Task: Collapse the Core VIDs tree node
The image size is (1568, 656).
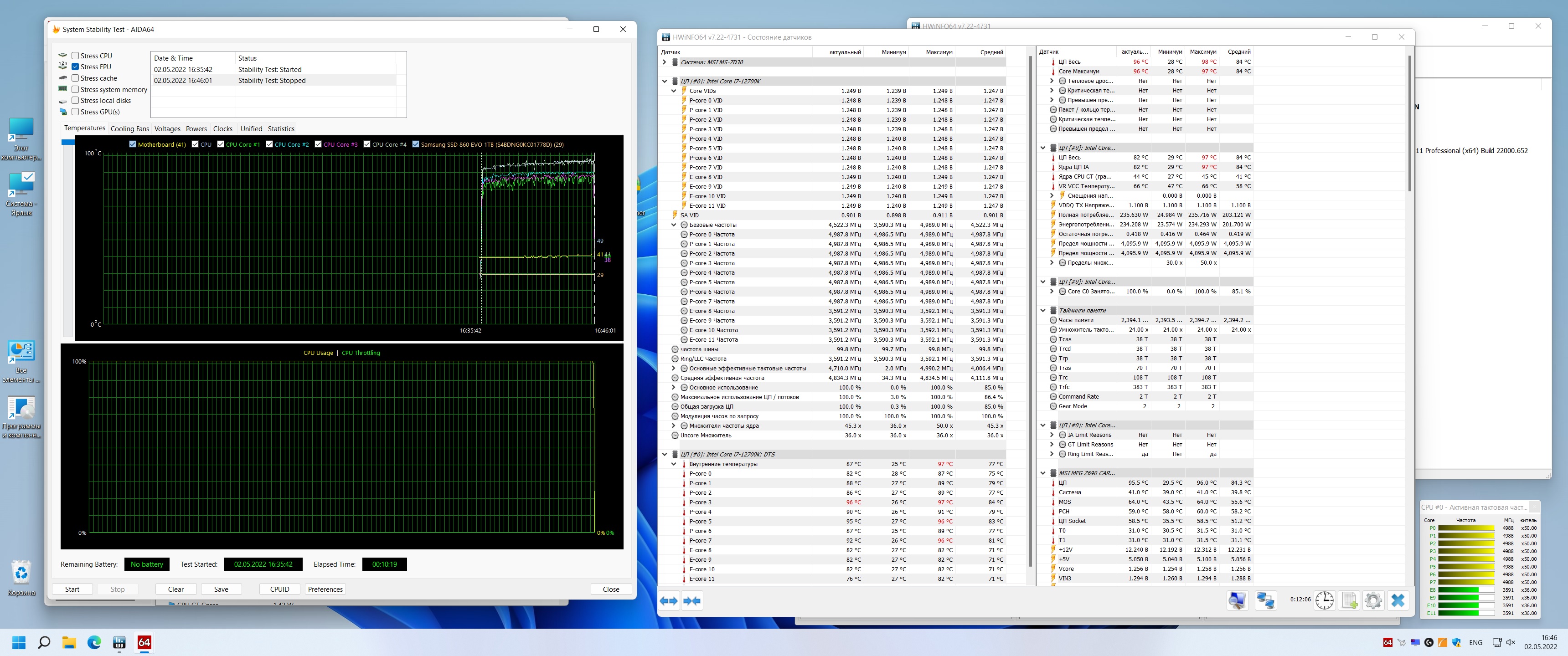Action: coord(674,91)
